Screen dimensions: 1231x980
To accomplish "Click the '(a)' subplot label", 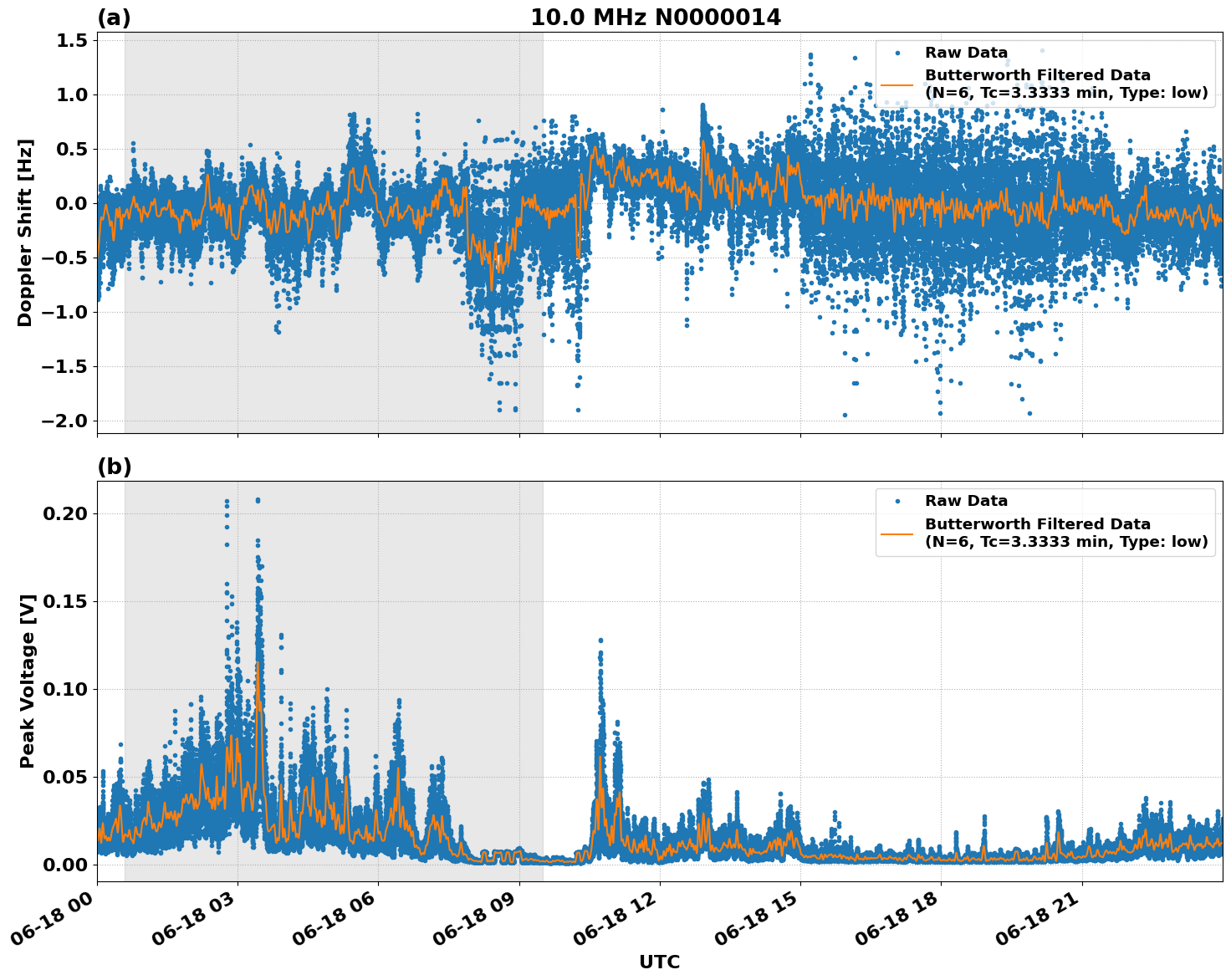I will coord(115,15).
